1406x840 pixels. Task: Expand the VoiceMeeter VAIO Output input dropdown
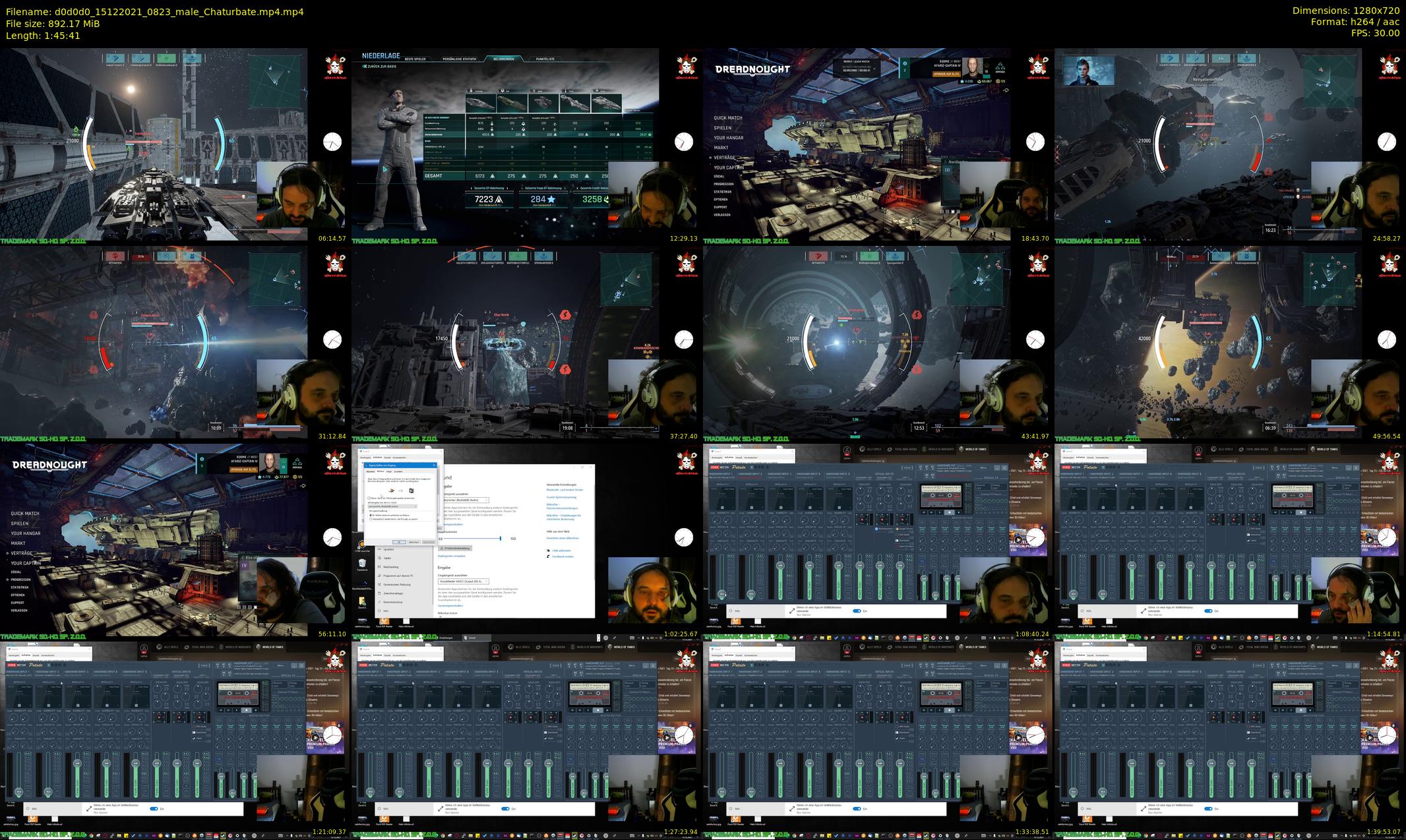pyautogui.click(x=463, y=582)
